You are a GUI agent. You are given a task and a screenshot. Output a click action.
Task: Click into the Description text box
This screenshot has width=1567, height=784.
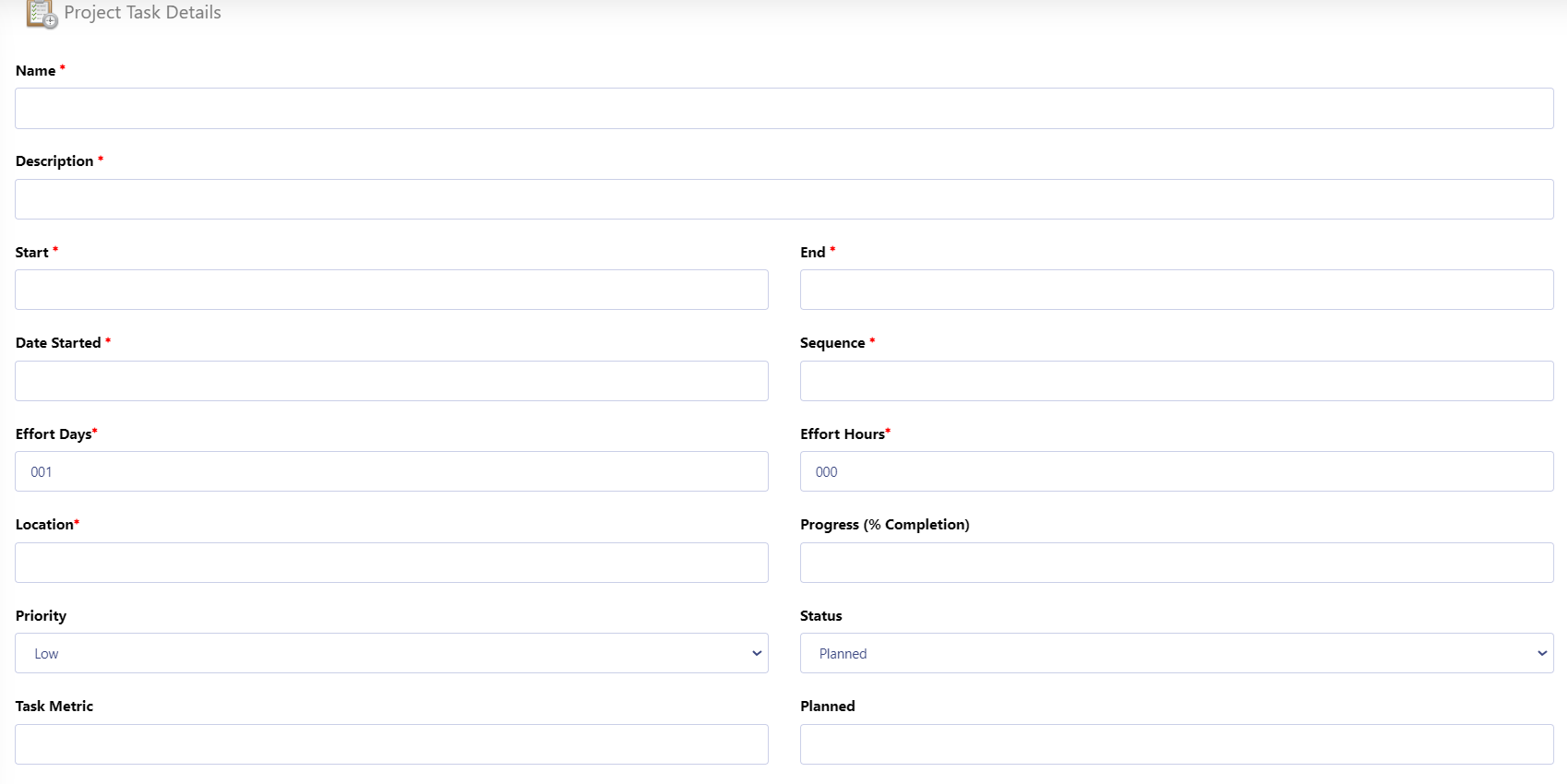pos(784,199)
